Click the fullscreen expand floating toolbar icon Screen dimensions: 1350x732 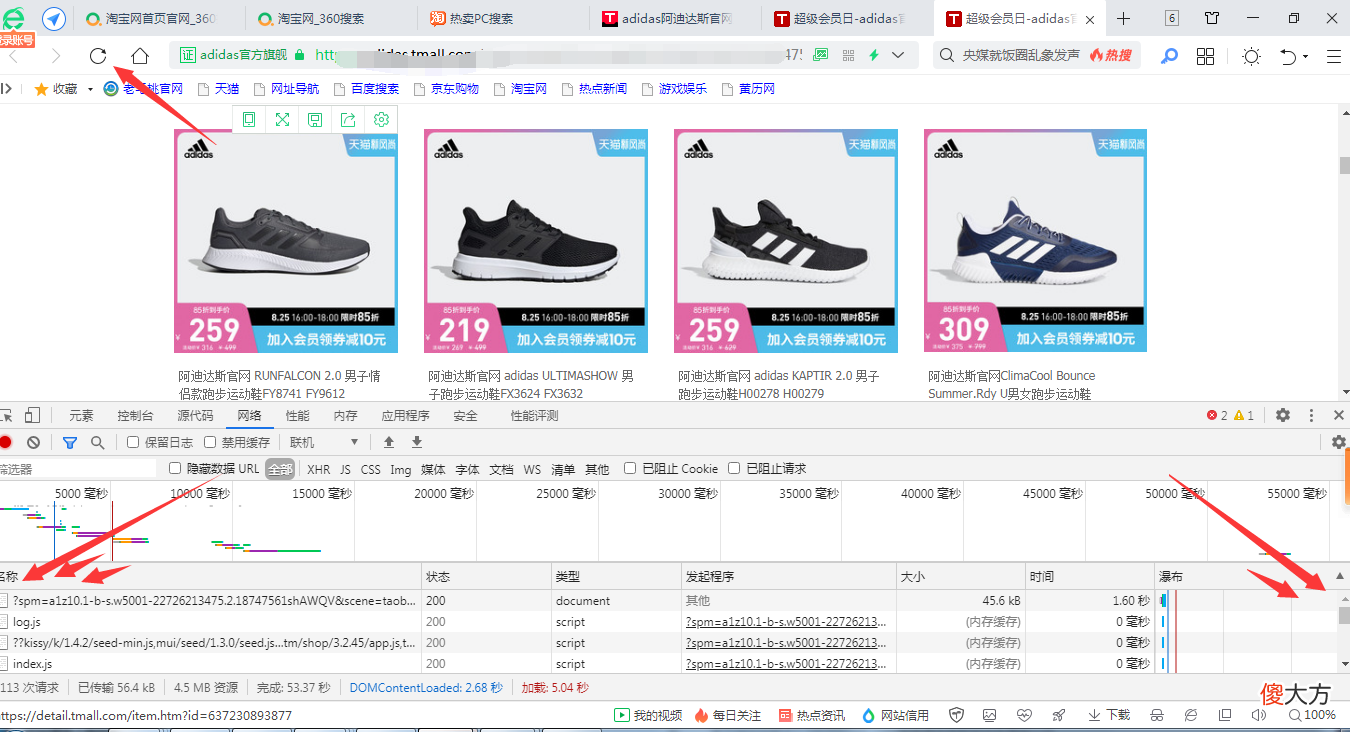coord(282,120)
